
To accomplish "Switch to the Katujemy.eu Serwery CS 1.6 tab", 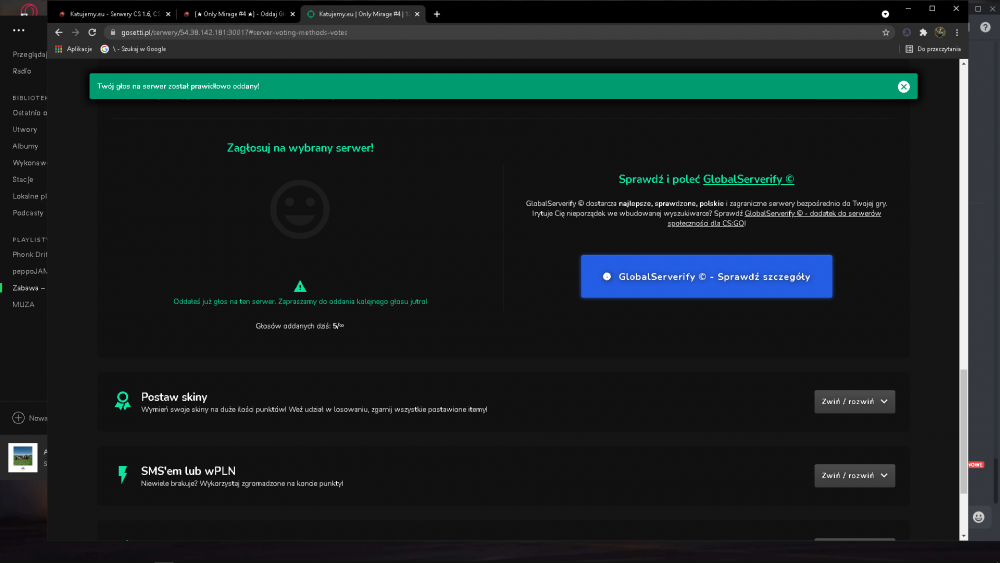I will (x=114, y=14).
